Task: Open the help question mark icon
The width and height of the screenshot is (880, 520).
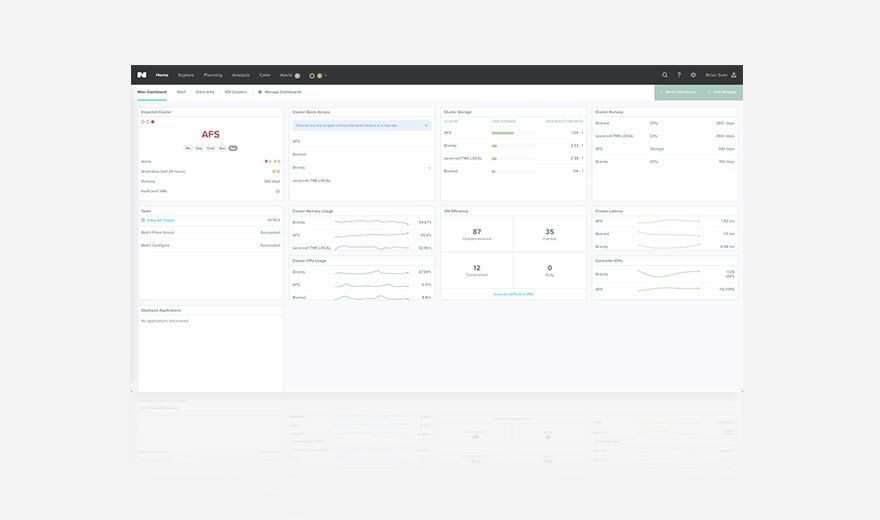Action: click(679, 75)
